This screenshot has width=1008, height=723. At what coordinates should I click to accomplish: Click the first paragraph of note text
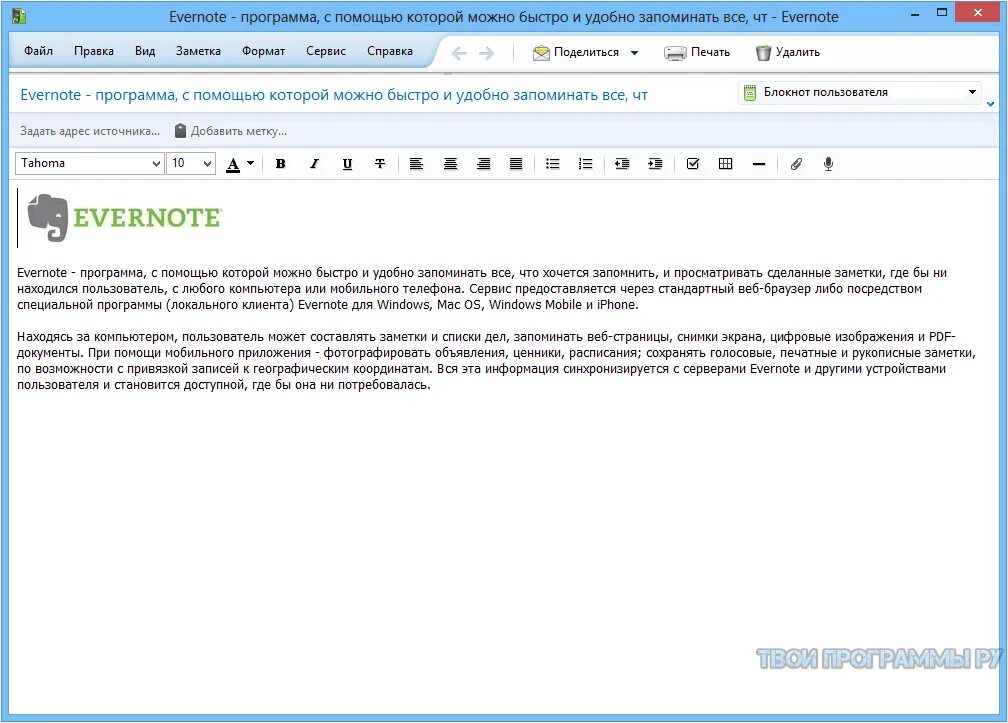tap(482, 289)
